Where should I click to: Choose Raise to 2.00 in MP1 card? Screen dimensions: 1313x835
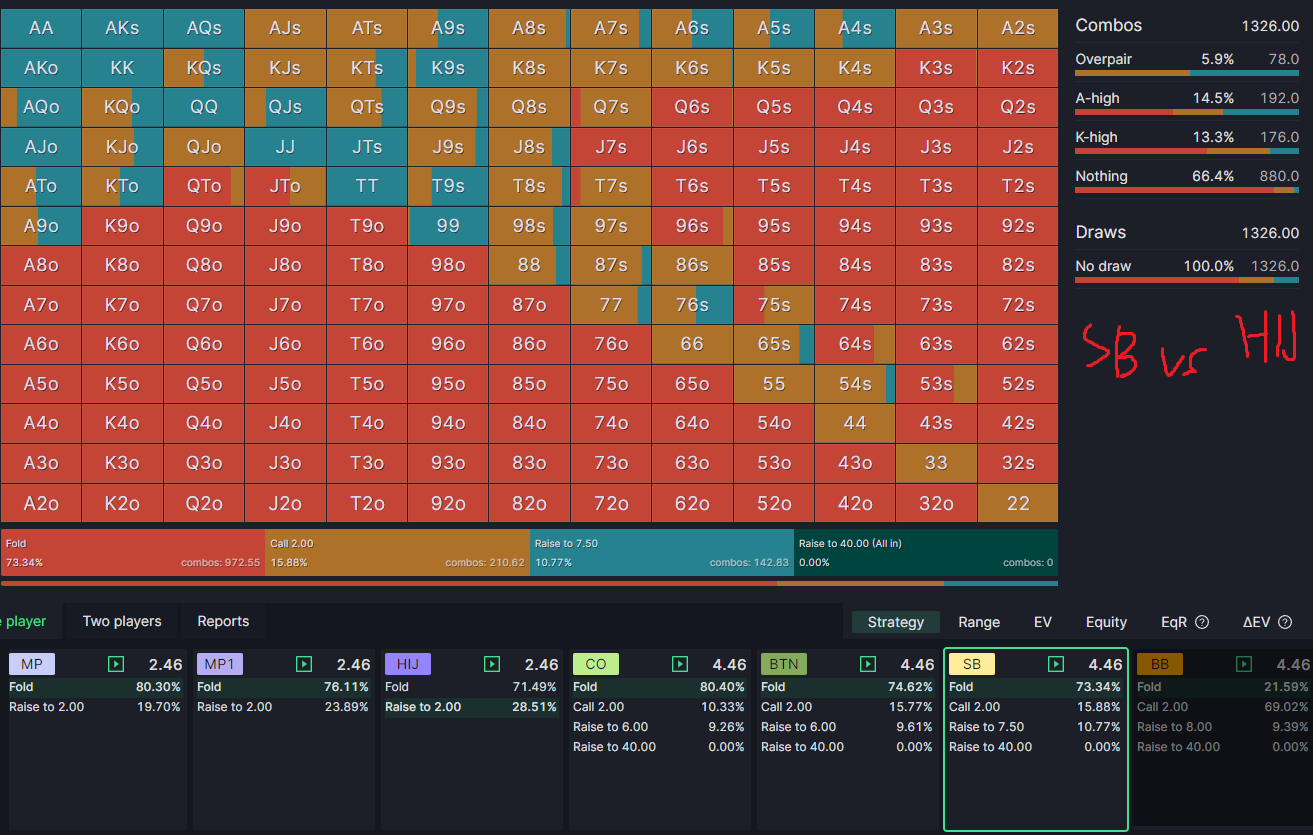click(x=284, y=707)
